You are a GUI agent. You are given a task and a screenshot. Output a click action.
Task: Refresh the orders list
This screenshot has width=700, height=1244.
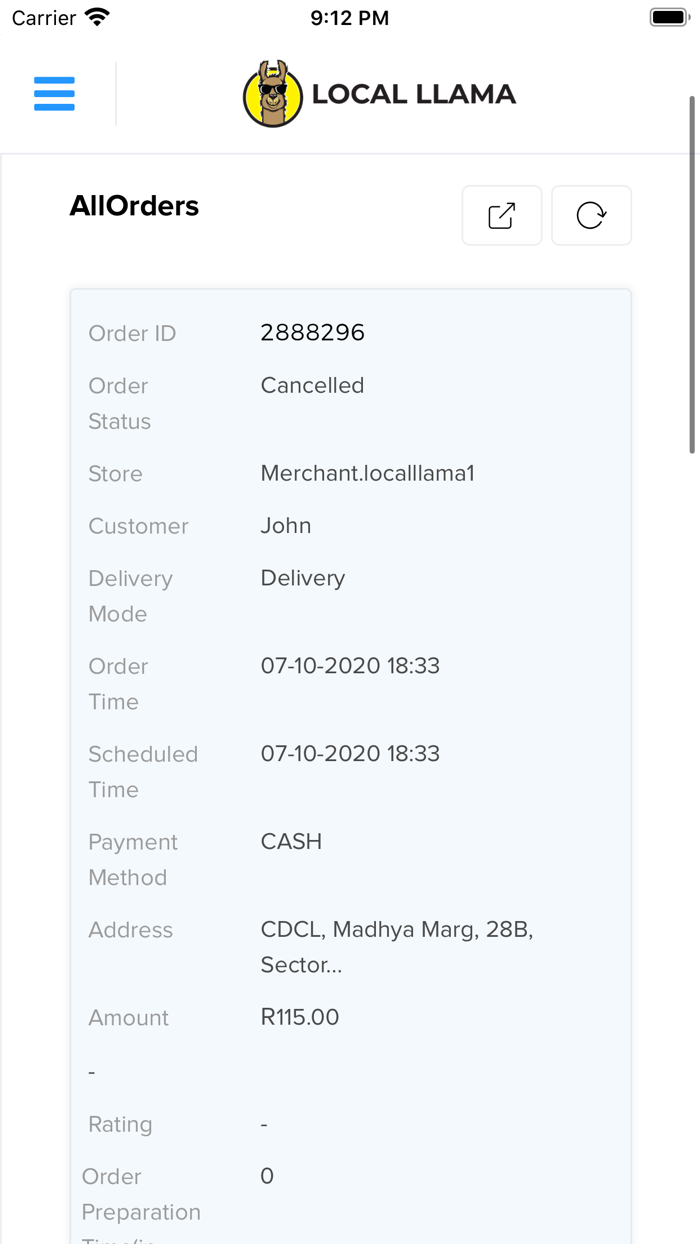pyautogui.click(x=591, y=215)
